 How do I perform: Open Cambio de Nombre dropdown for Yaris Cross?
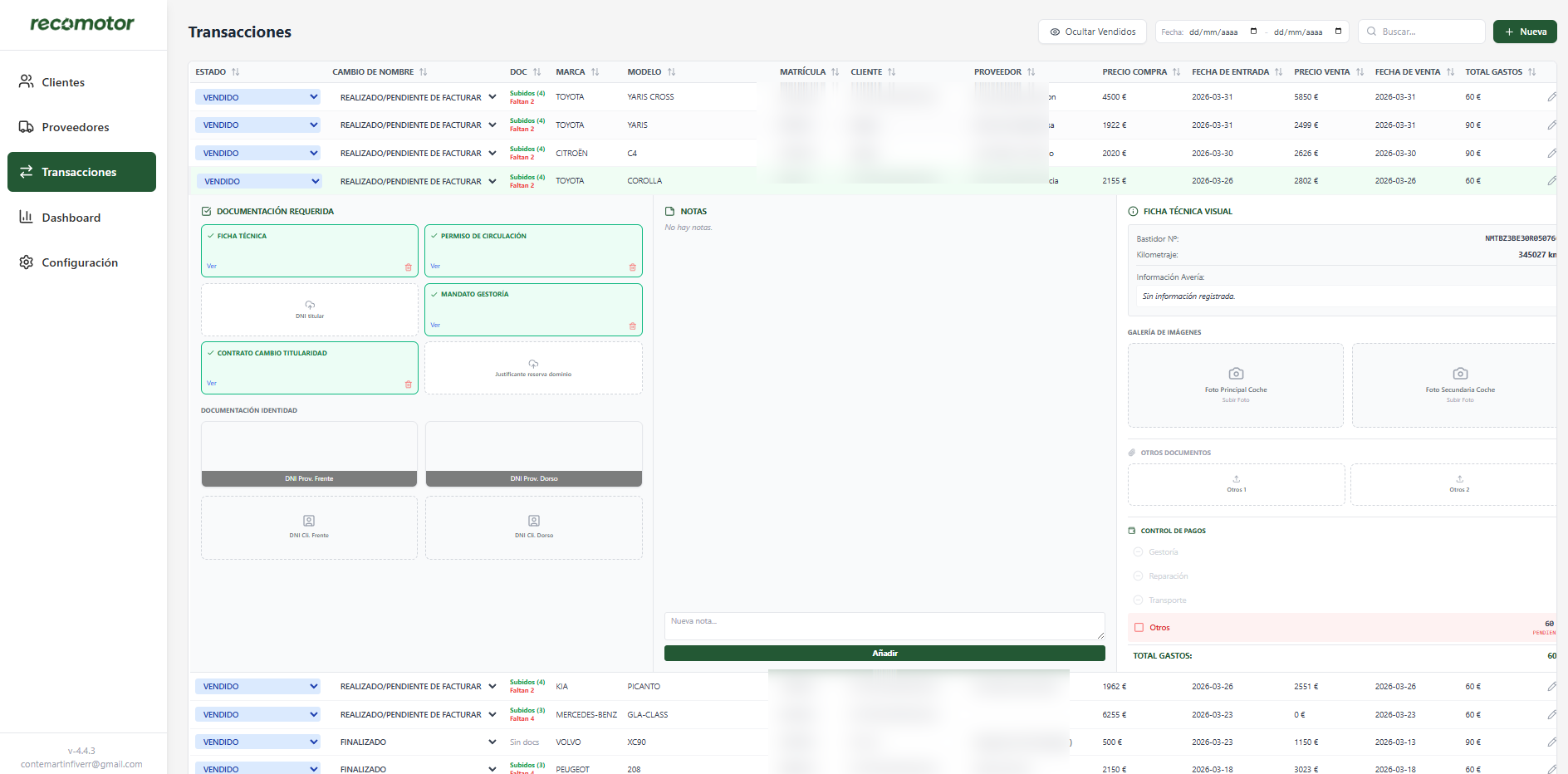pos(418,97)
